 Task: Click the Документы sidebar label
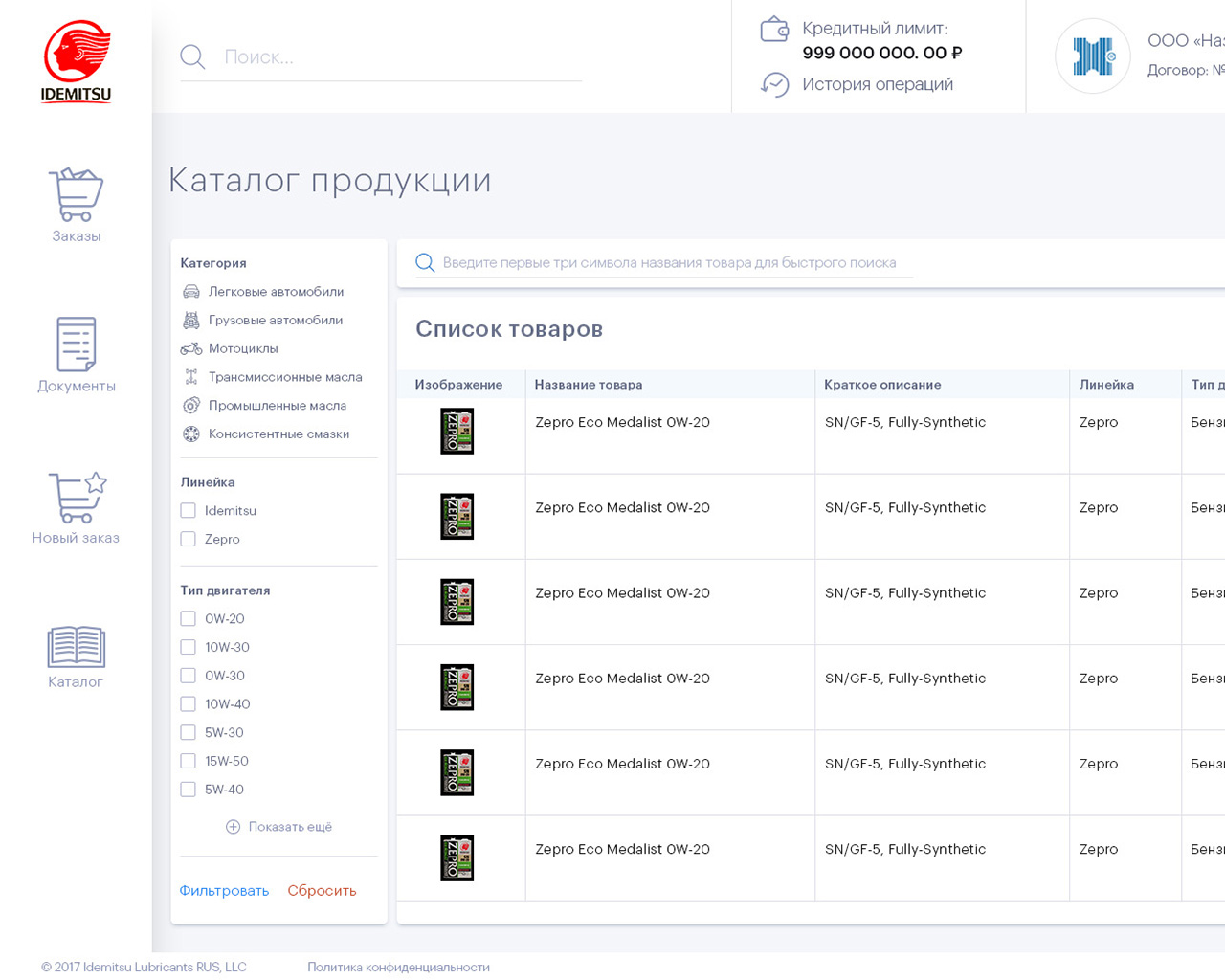click(x=77, y=387)
